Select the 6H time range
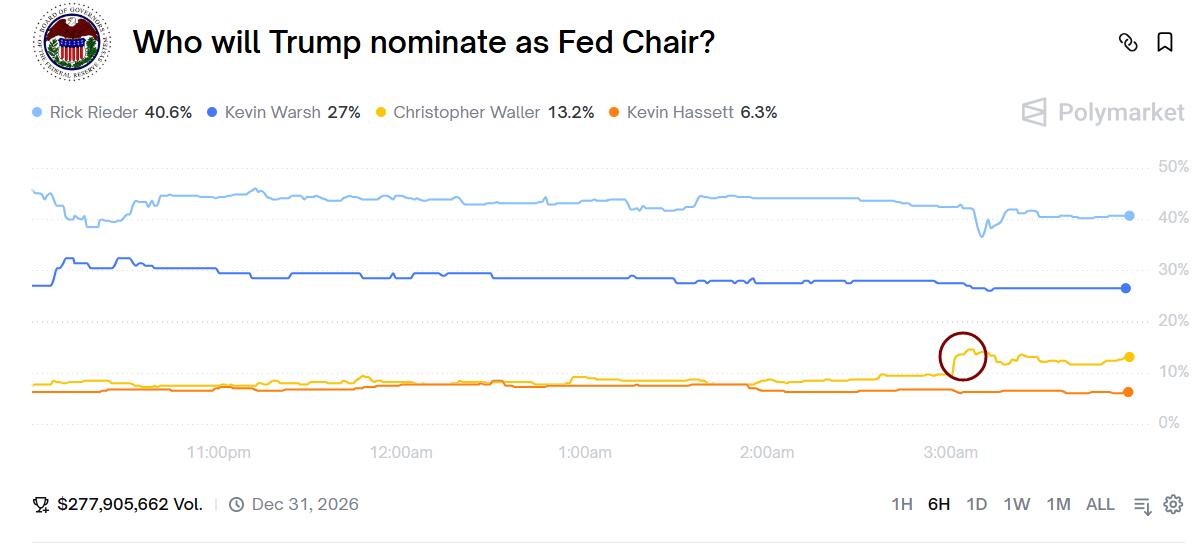This screenshot has height=546, width=1195. click(x=939, y=504)
